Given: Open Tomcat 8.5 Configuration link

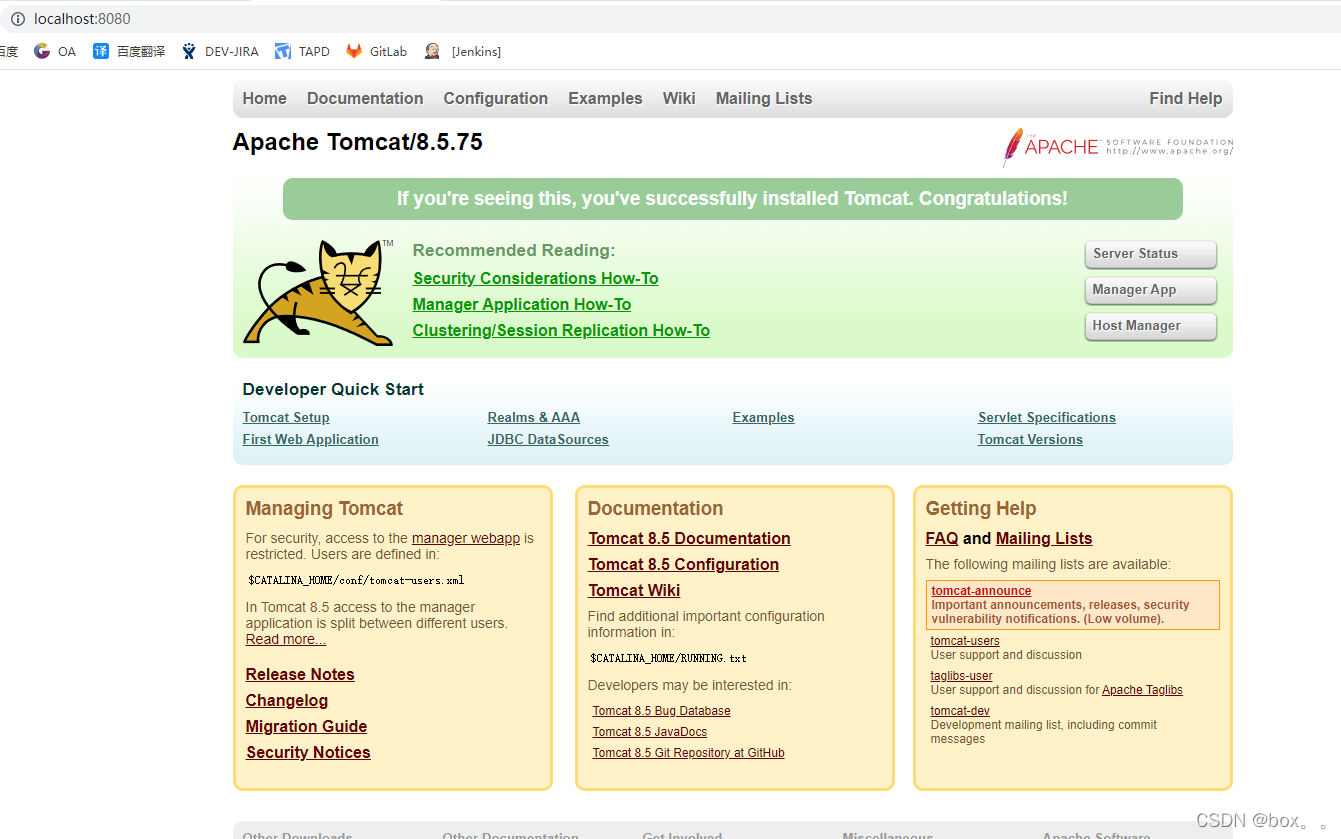Looking at the screenshot, I should click(684, 564).
